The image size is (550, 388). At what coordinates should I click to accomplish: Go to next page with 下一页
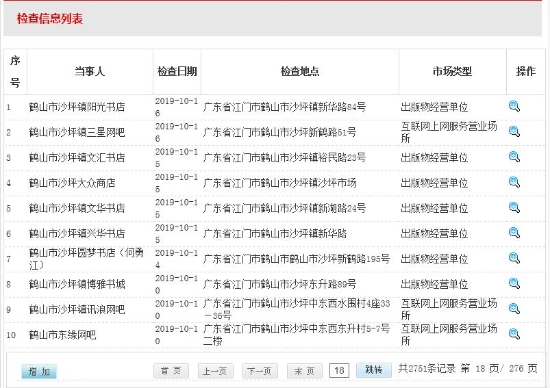260,371
